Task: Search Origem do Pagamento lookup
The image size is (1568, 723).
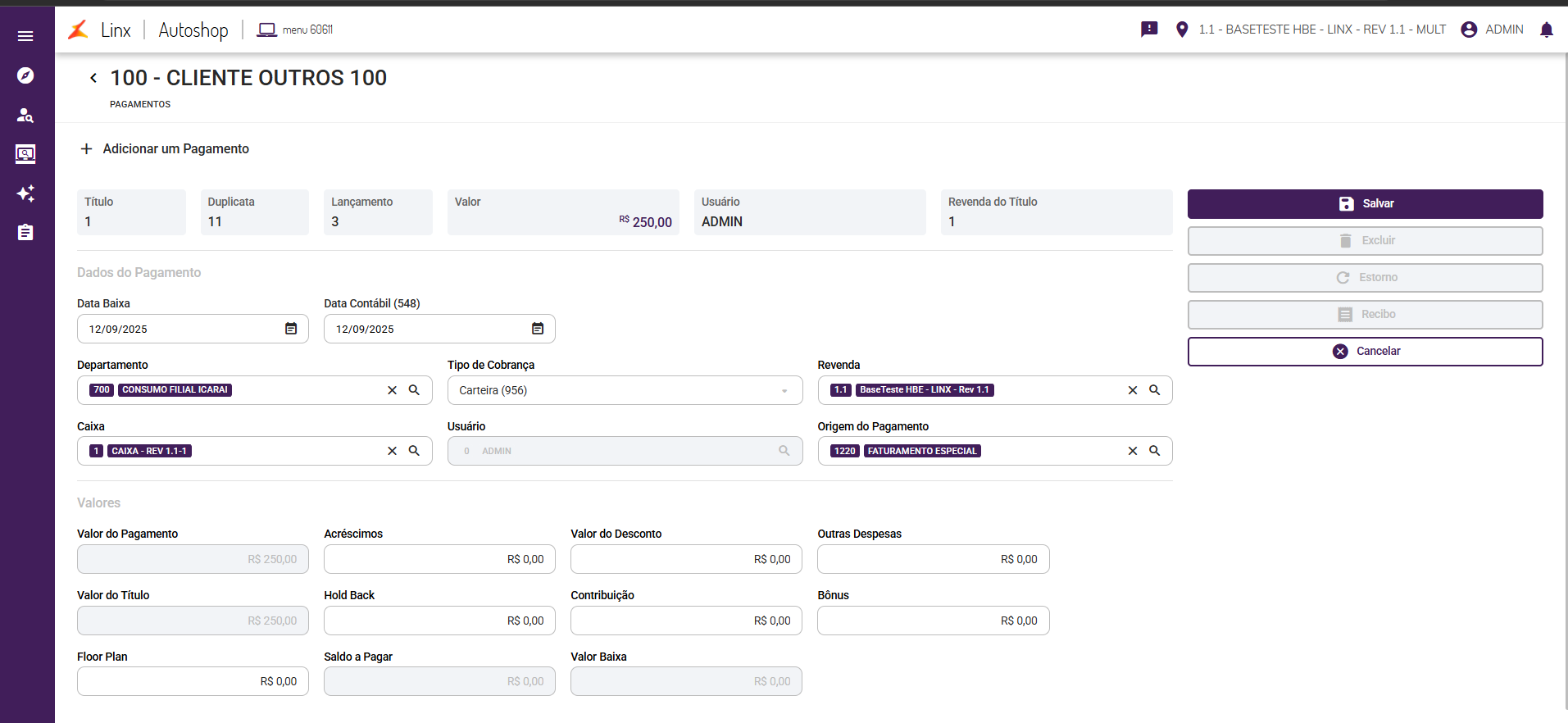Action: (1155, 451)
